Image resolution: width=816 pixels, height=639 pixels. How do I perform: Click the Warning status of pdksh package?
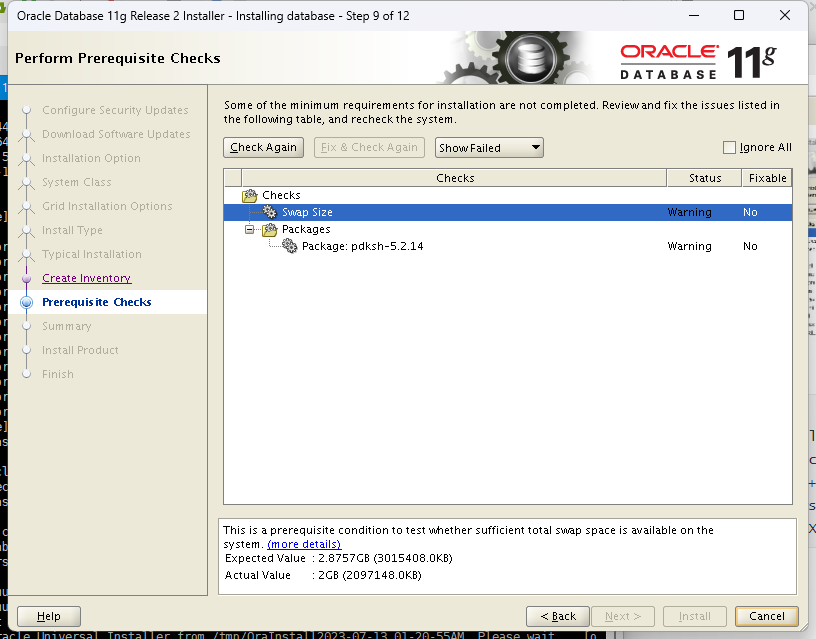point(689,246)
